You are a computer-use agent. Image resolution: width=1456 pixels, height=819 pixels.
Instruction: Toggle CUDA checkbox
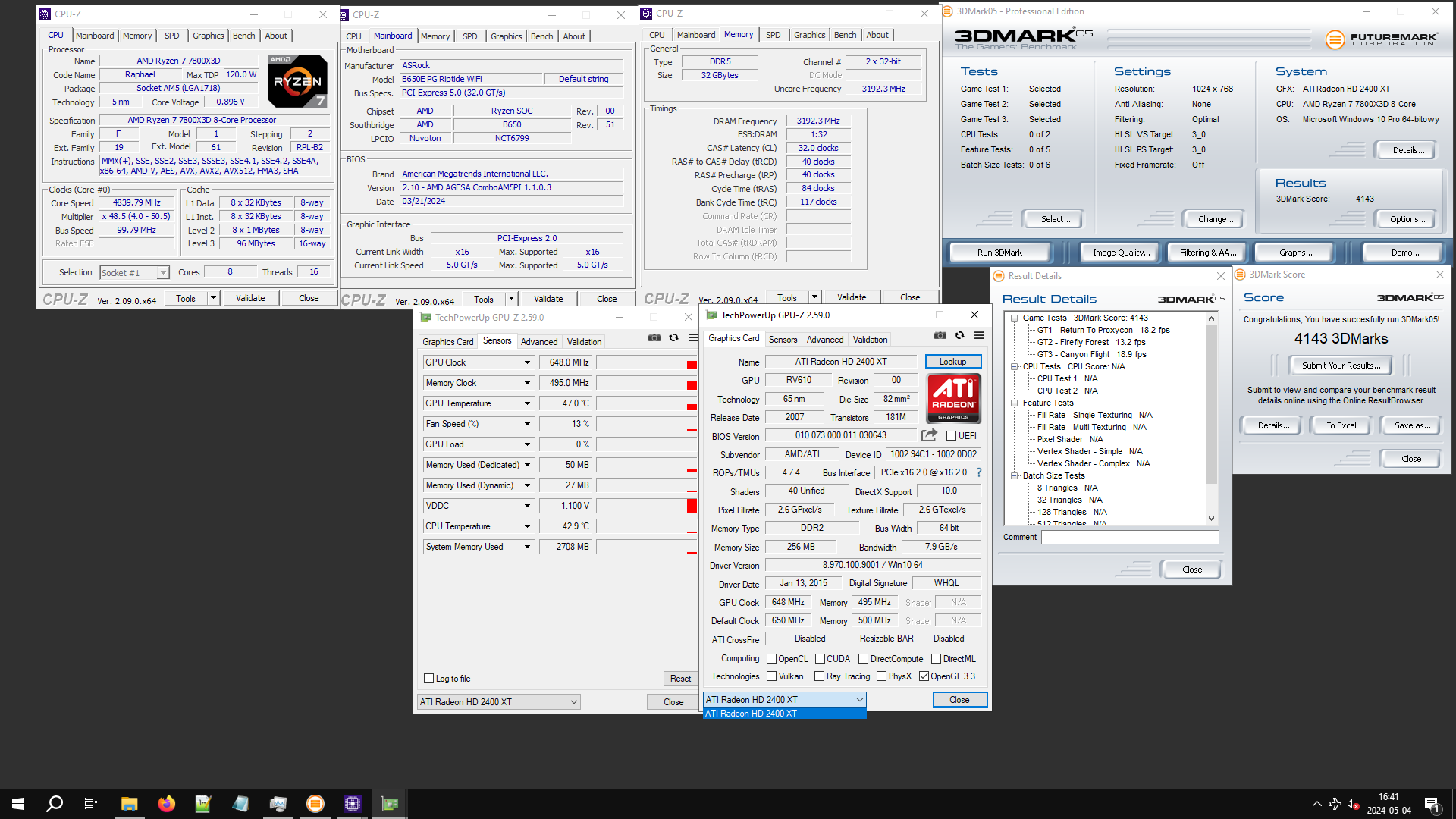coord(820,659)
